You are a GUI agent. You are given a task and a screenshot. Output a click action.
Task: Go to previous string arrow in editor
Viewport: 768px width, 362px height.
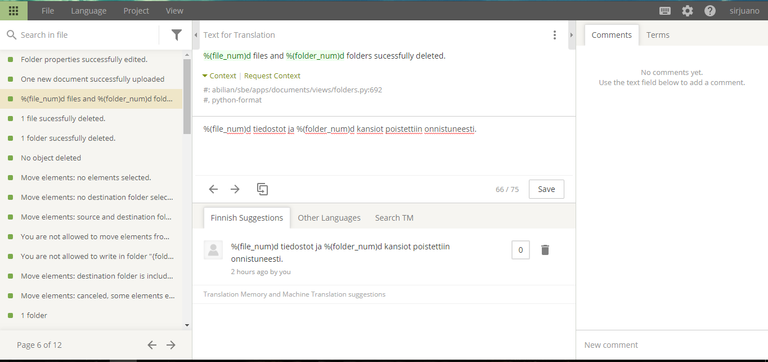(213, 189)
